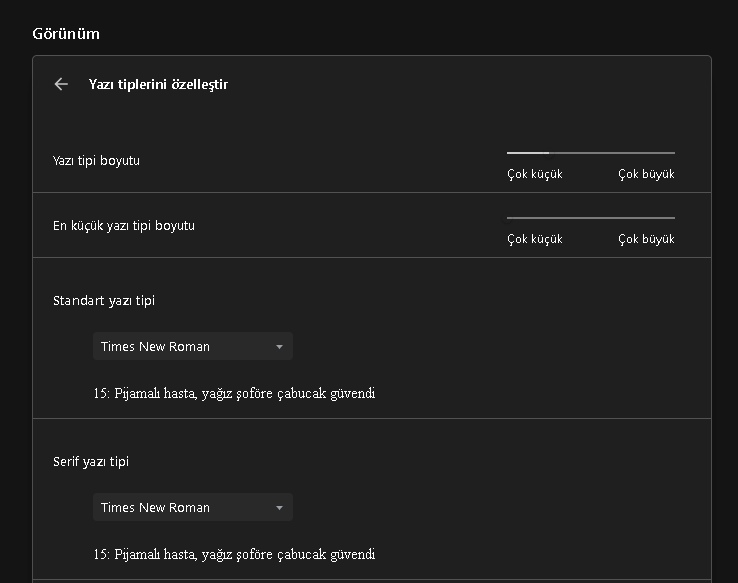
Task: Click Çok küçük under Yazı tipi boyutu slider
Action: 535,174
